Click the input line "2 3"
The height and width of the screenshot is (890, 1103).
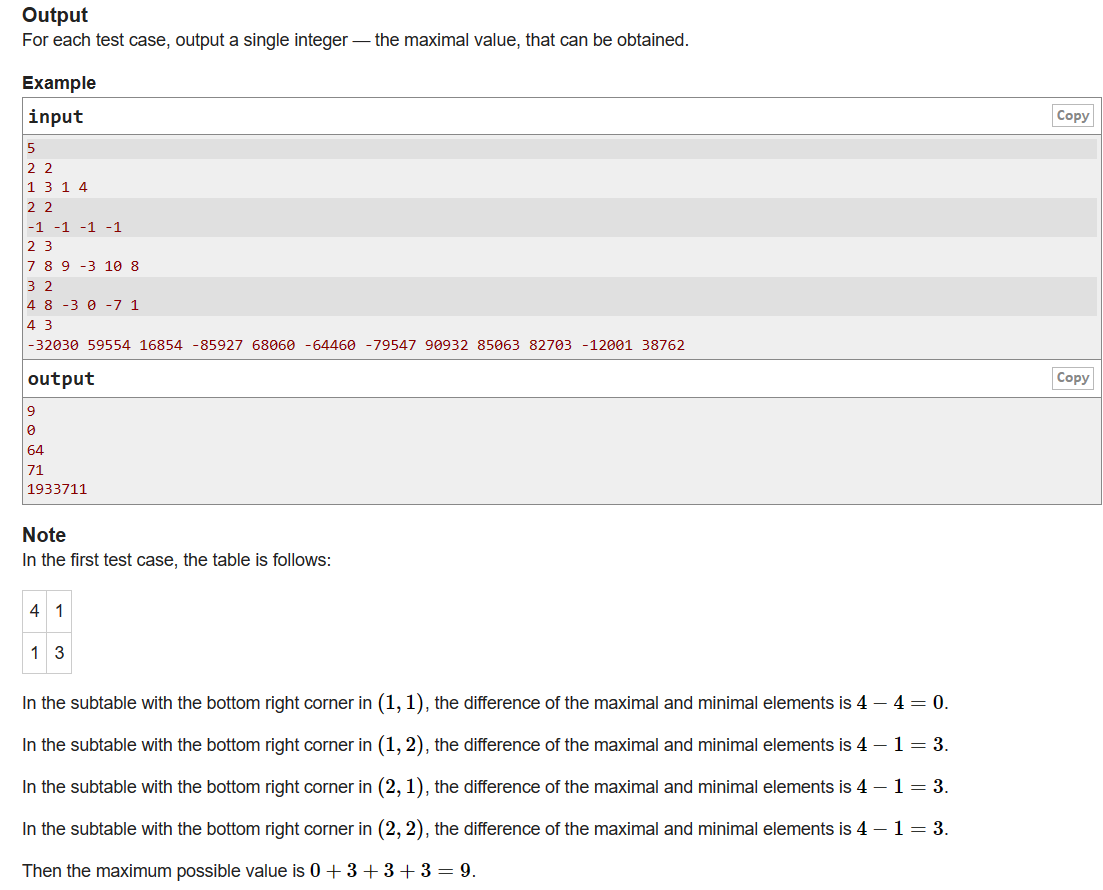pyautogui.click(x=40, y=246)
